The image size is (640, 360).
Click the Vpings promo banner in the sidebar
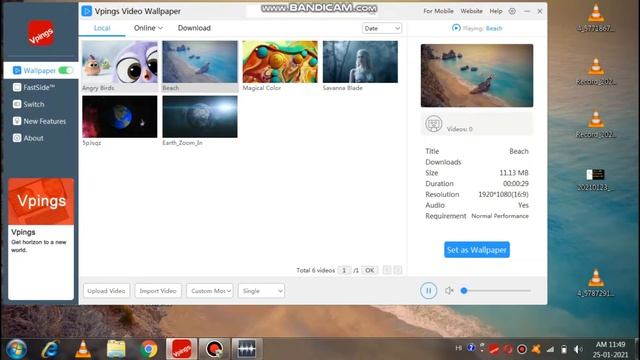(x=41, y=201)
